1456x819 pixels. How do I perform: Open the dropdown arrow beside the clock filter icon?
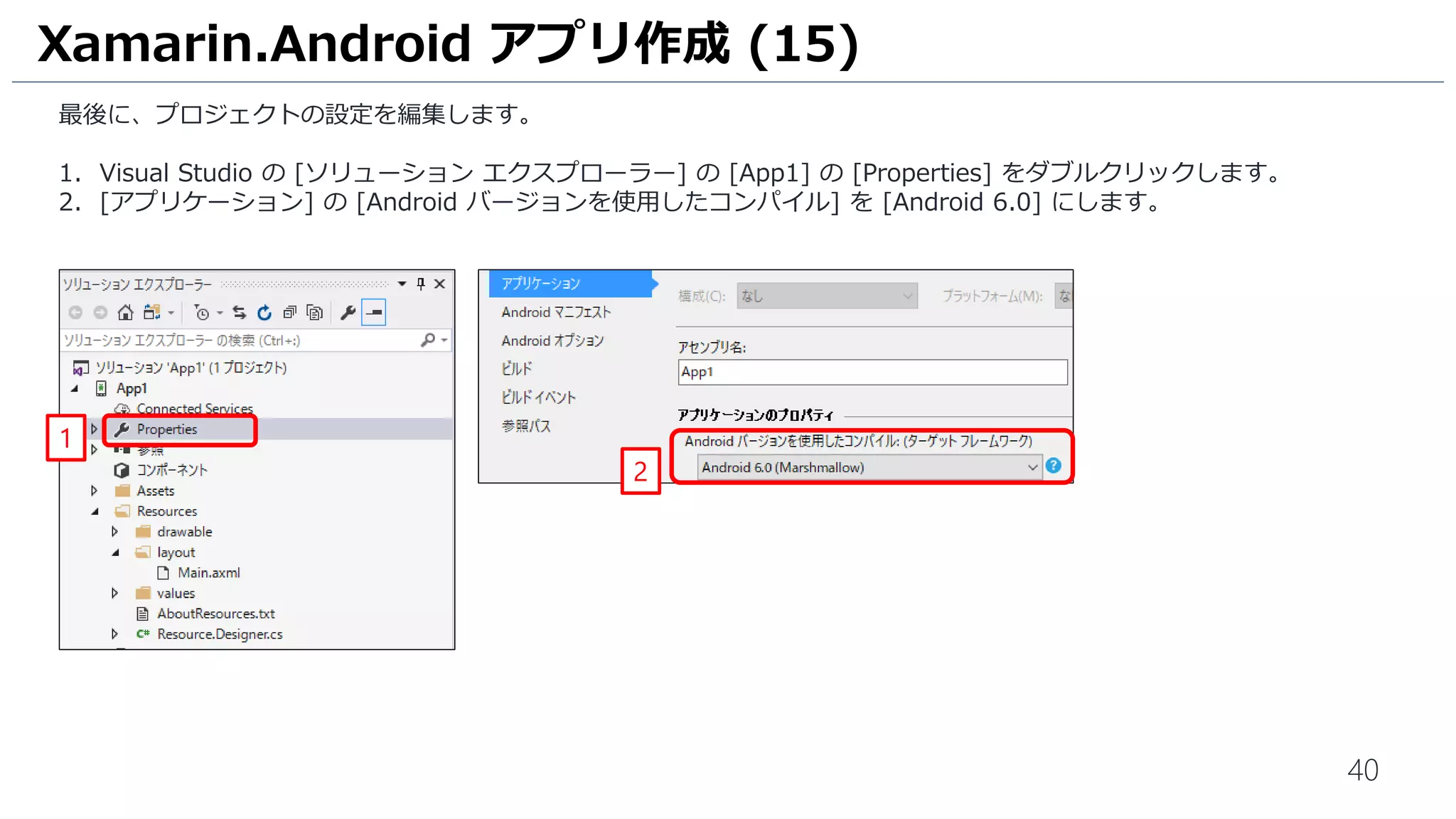point(220,313)
